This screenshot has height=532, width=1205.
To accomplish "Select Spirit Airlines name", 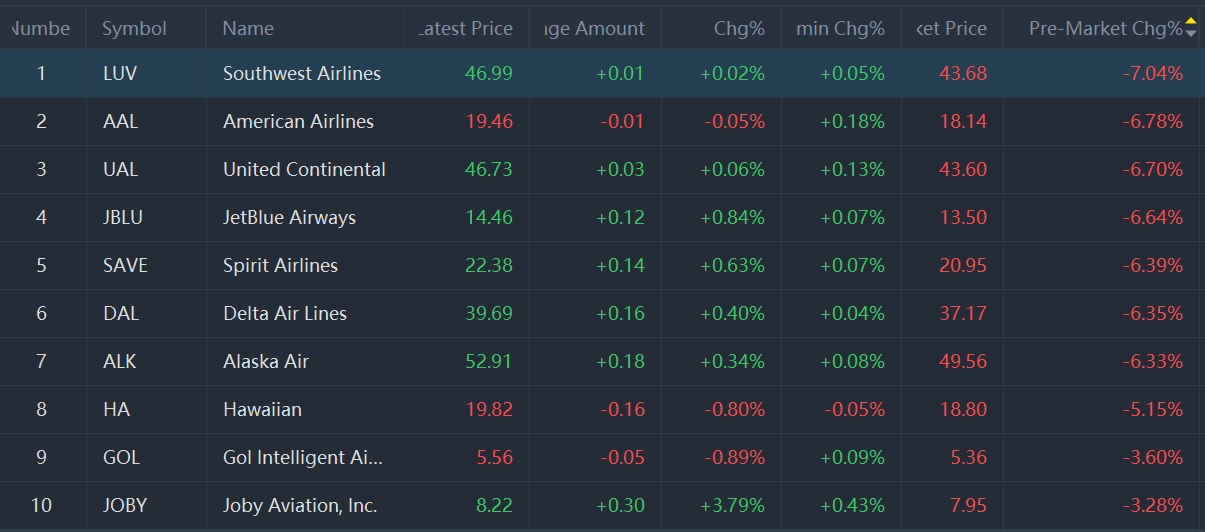I will point(280,265).
